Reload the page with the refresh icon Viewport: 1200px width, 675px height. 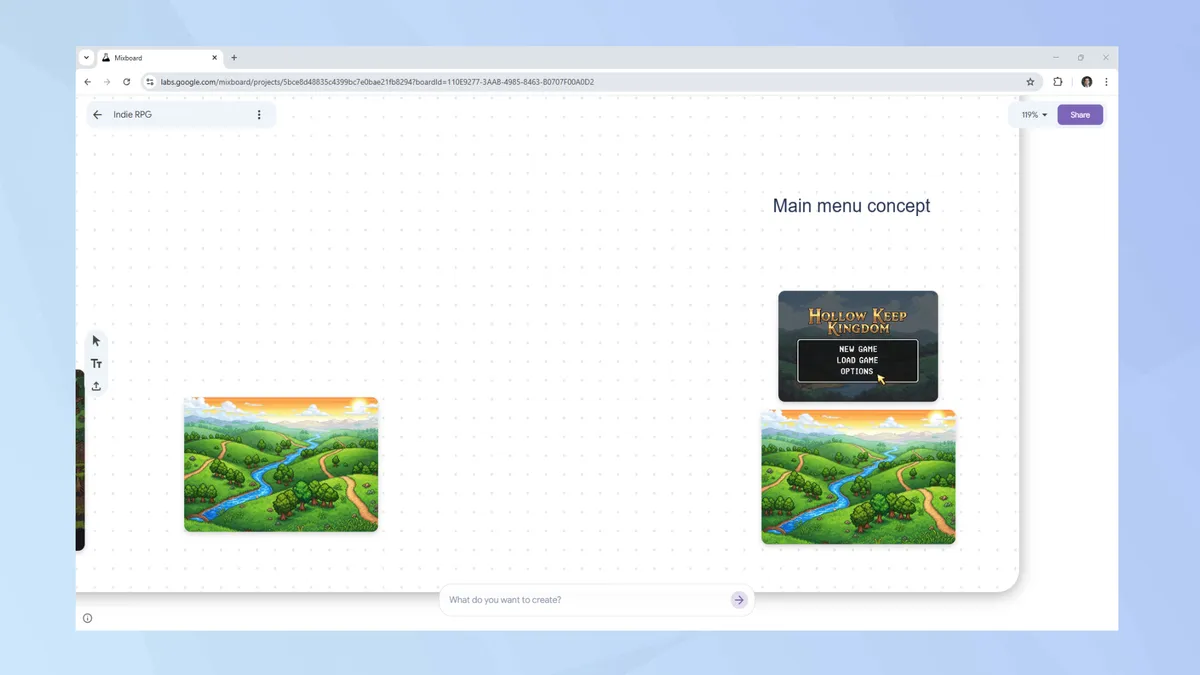click(126, 81)
